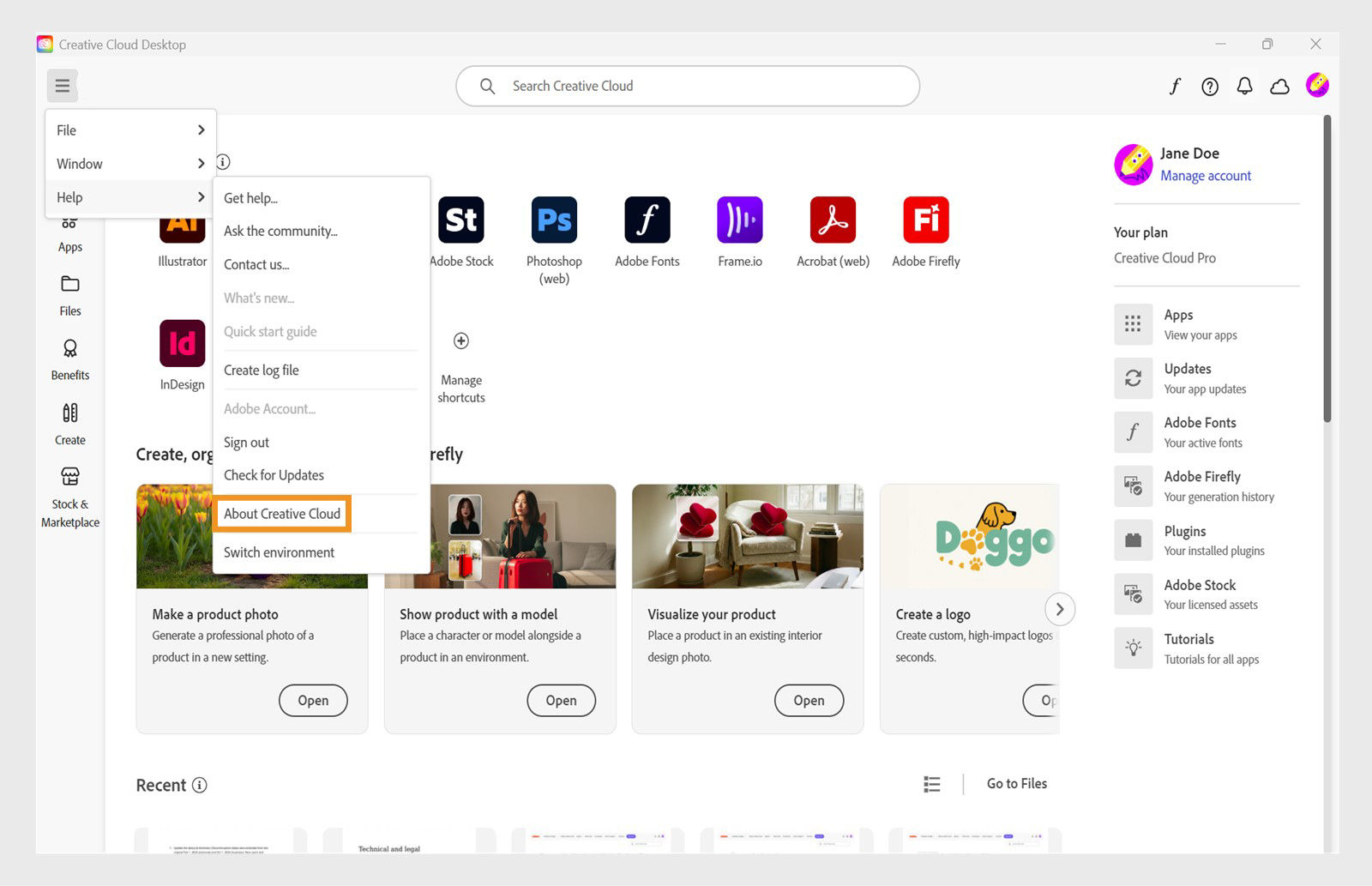Open the cloud storage status icon
This screenshot has width=1372, height=886.
1279,86
